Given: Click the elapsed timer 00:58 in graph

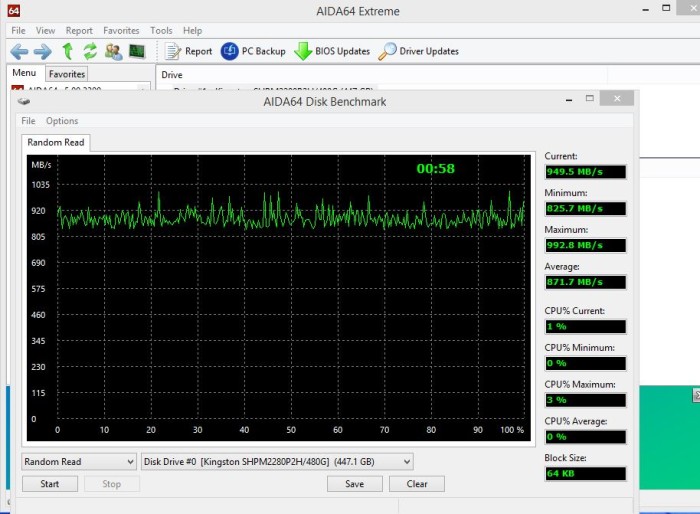Looking at the screenshot, I should click(x=435, y=169).
